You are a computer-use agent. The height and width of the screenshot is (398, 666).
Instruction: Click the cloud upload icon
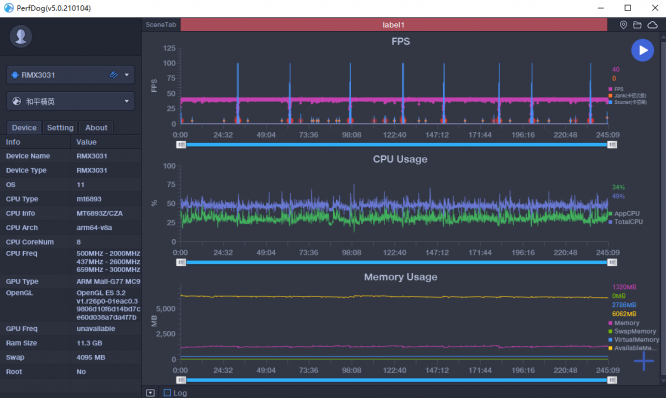[652, 25]
